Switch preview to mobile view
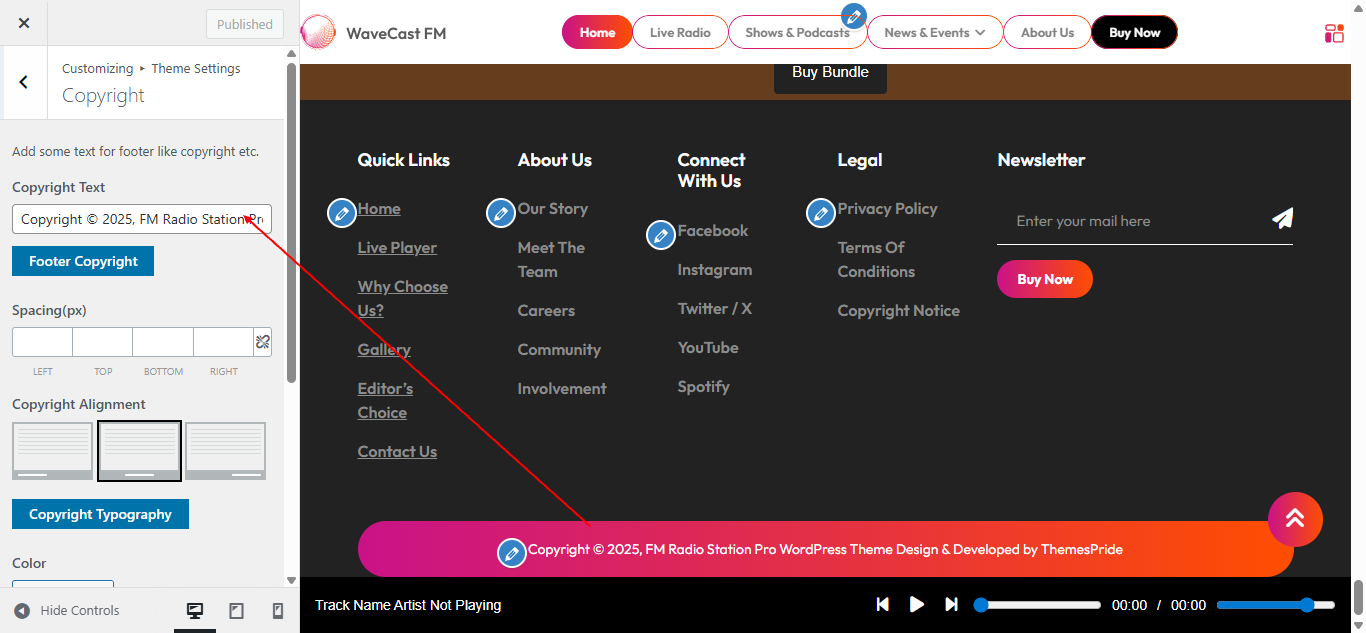Image resolution: width=1366 pixels, height=633 pixels. (x=277, y=610)
